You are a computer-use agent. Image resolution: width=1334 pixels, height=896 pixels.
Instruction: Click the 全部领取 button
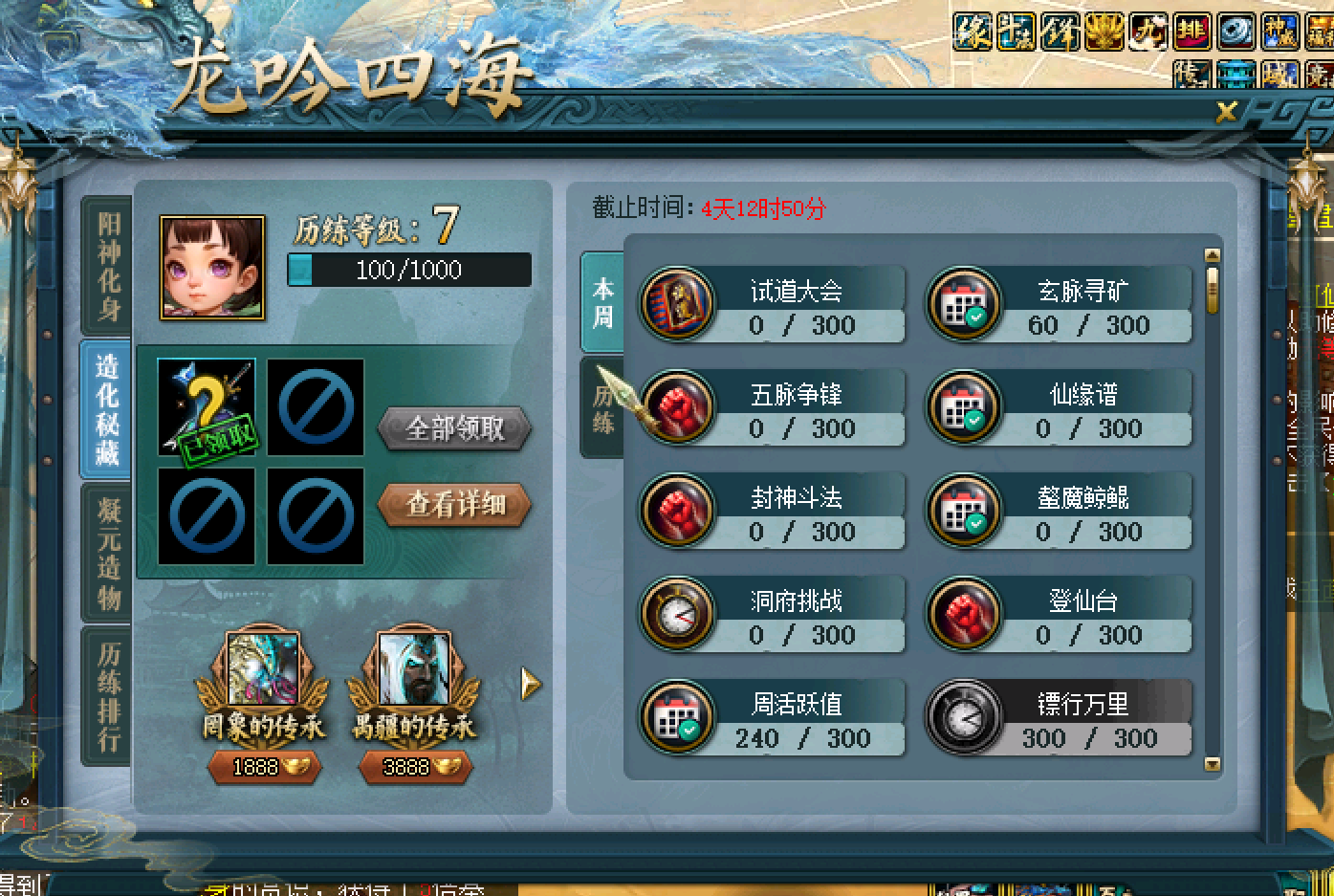(x=455, y=428)
